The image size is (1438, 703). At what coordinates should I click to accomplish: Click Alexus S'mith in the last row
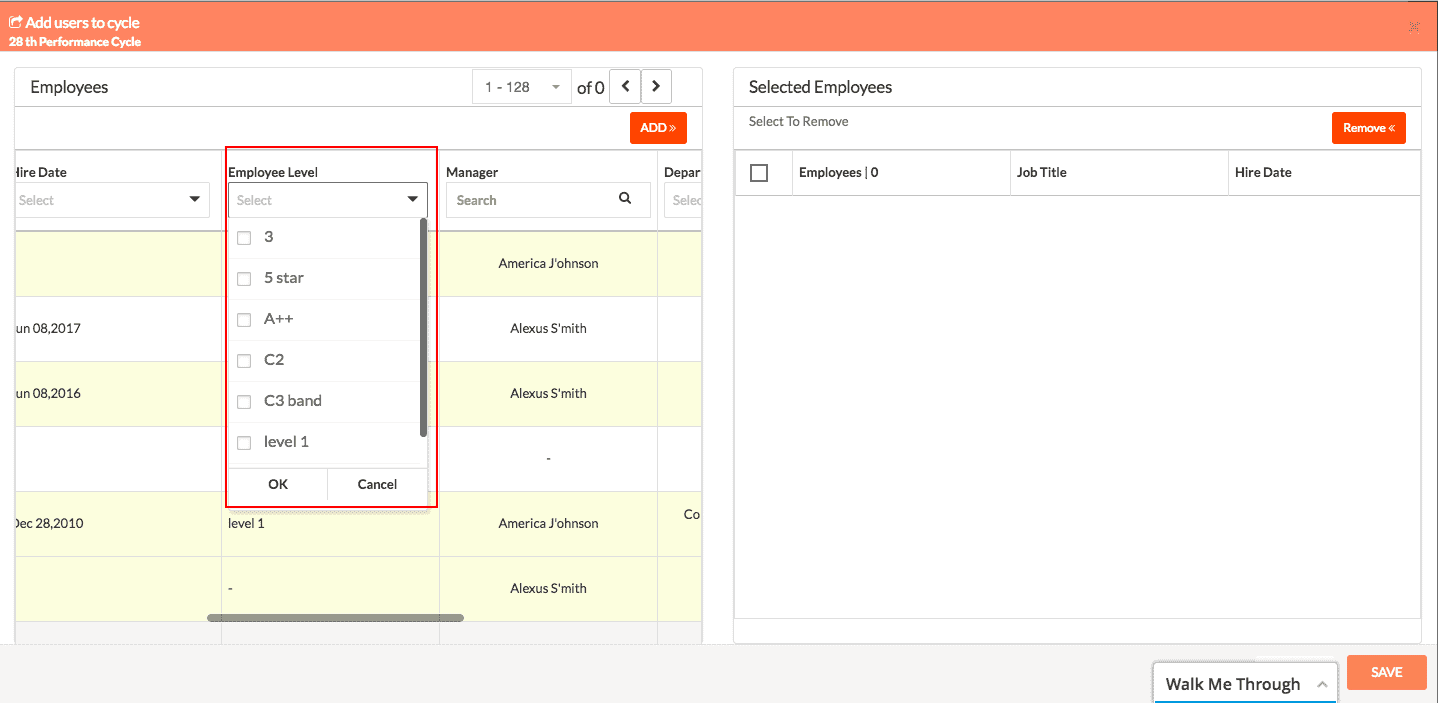pos(548,588)
